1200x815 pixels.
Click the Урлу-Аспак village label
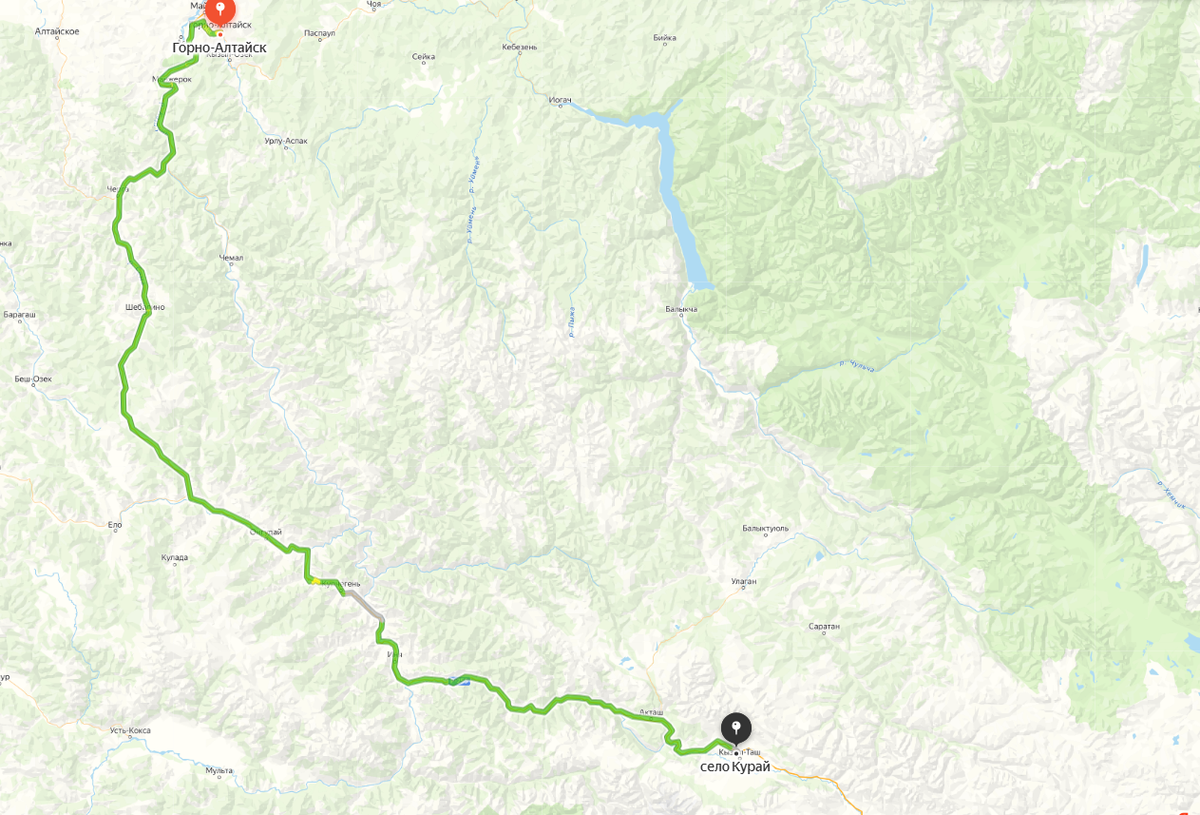coord(286,141)
